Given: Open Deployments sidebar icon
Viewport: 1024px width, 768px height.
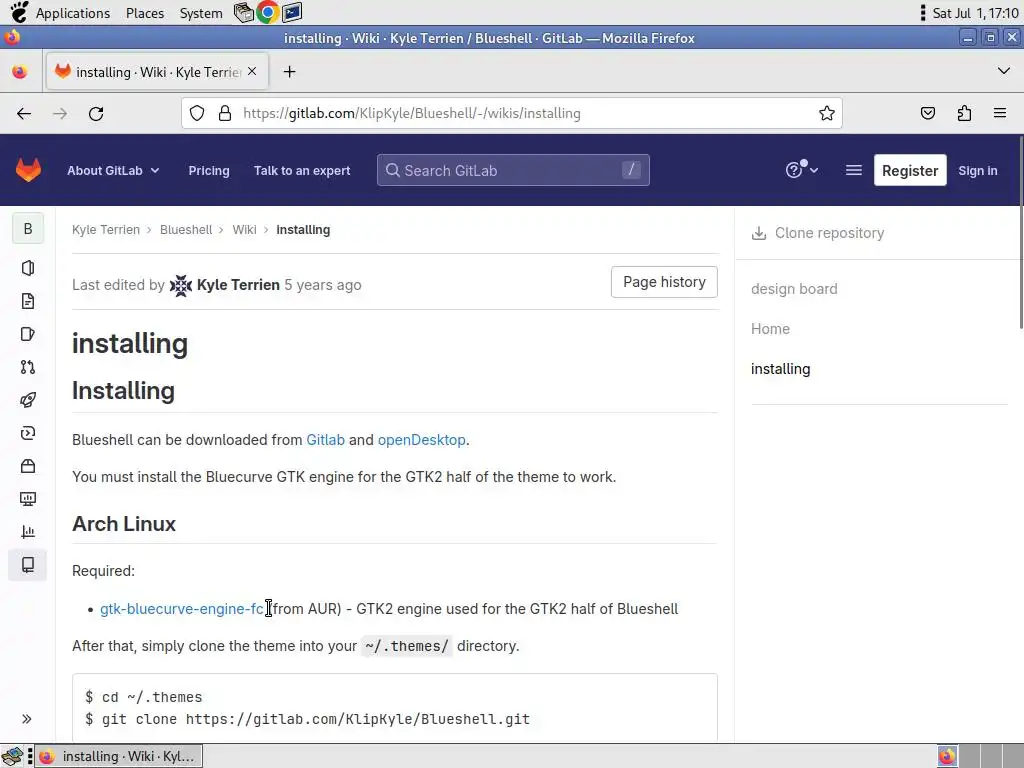Looking at the screenshot, I should point(28,433).
